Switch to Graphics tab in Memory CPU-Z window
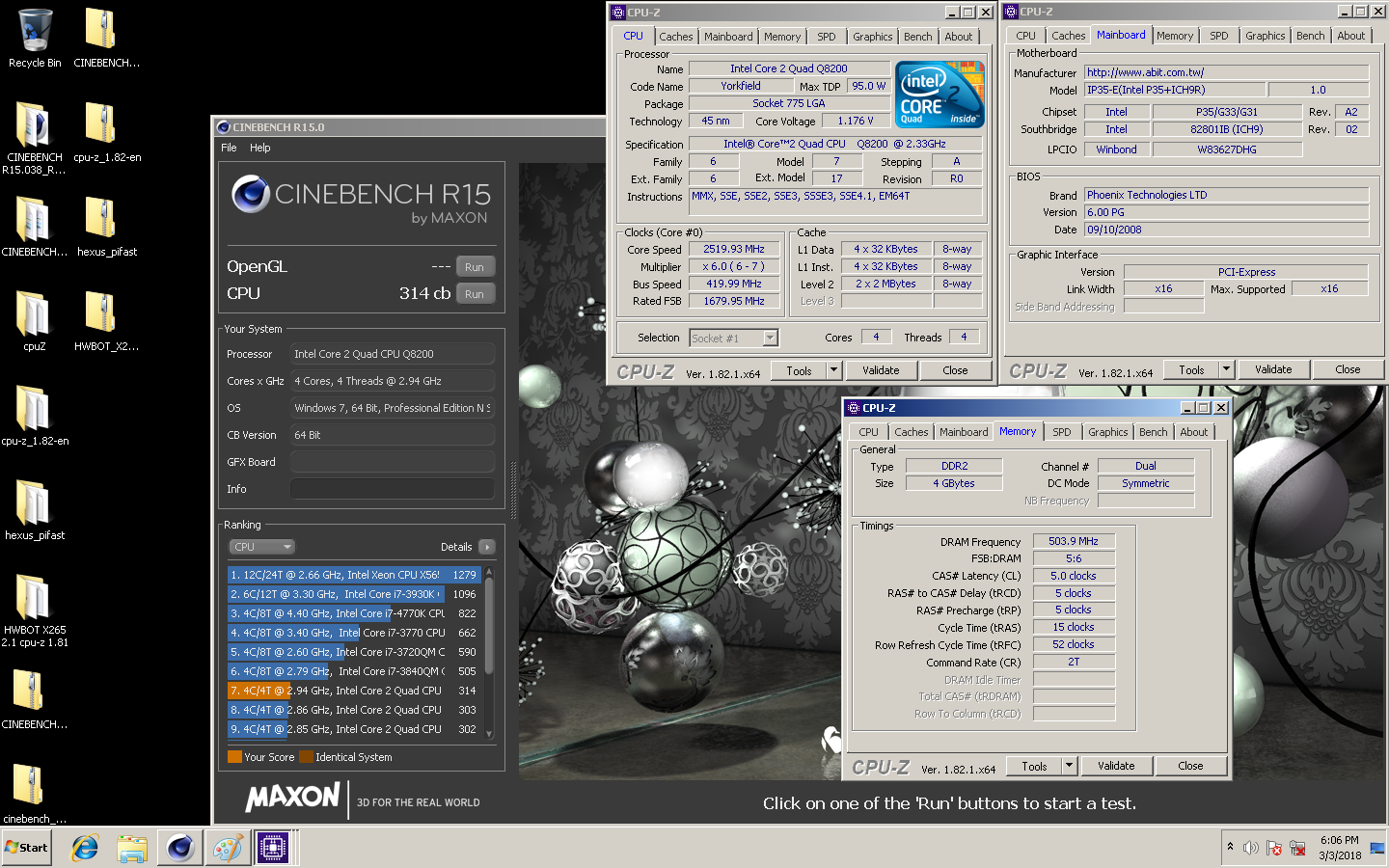The image size is (1389, 868). 1108,432
